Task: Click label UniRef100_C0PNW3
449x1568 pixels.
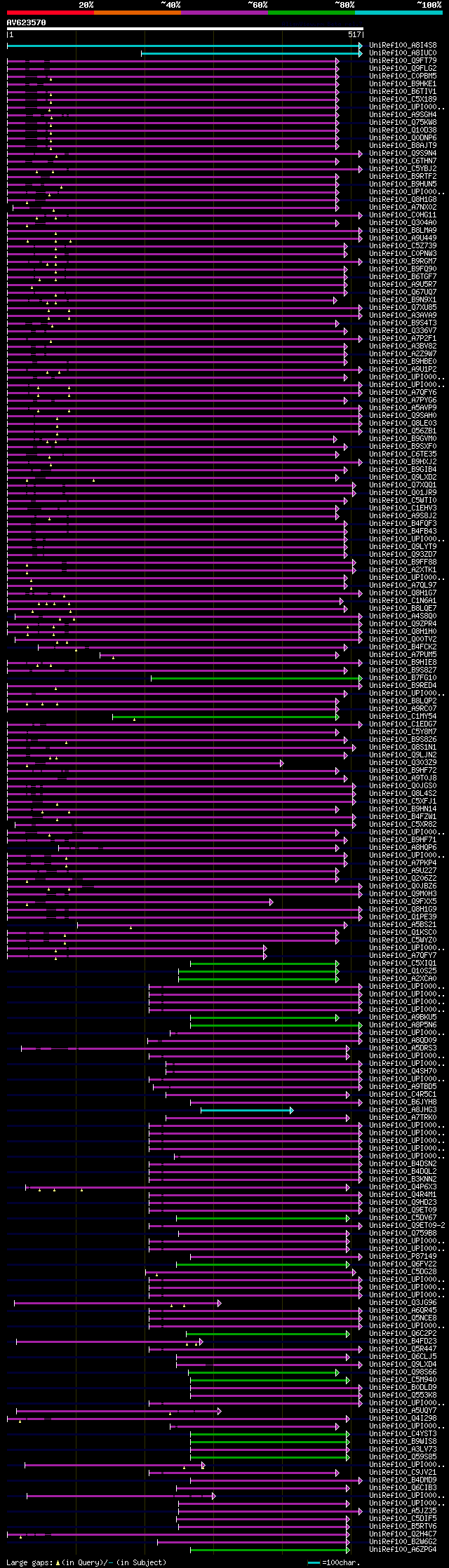Action: click(403, 254)
